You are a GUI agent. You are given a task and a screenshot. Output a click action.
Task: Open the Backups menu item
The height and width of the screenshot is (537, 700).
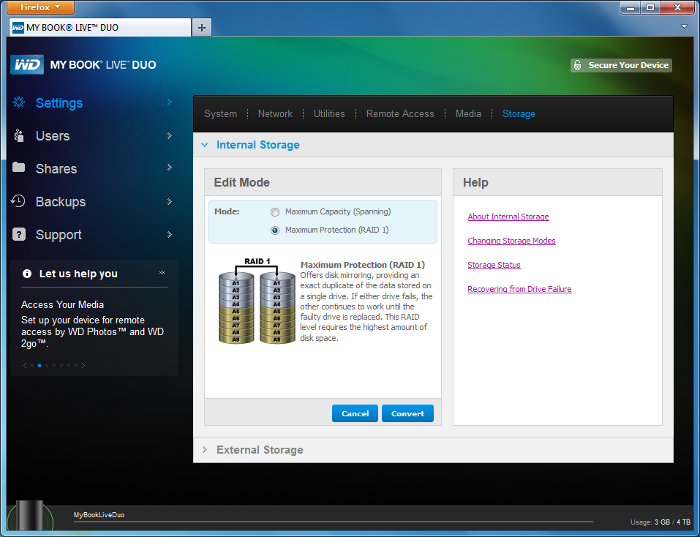[x=61, y=202]
